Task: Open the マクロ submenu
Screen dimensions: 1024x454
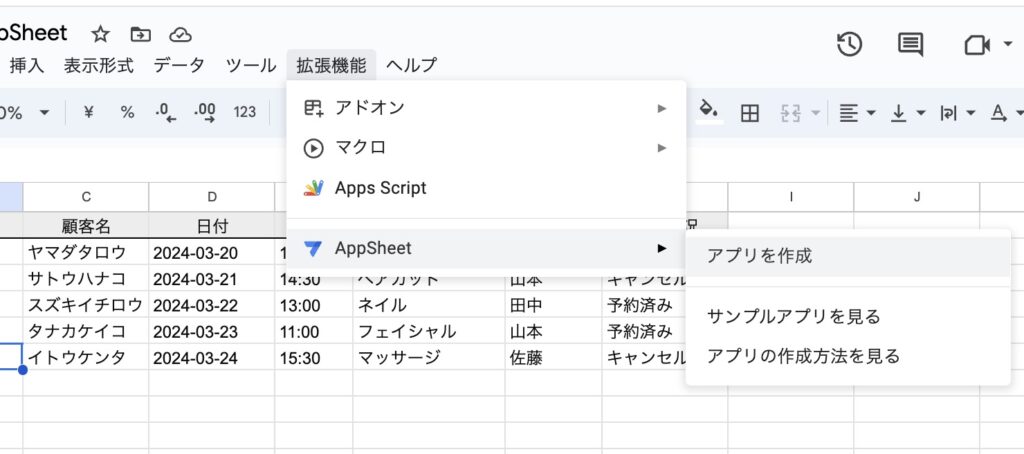Action: click(485, 148)
